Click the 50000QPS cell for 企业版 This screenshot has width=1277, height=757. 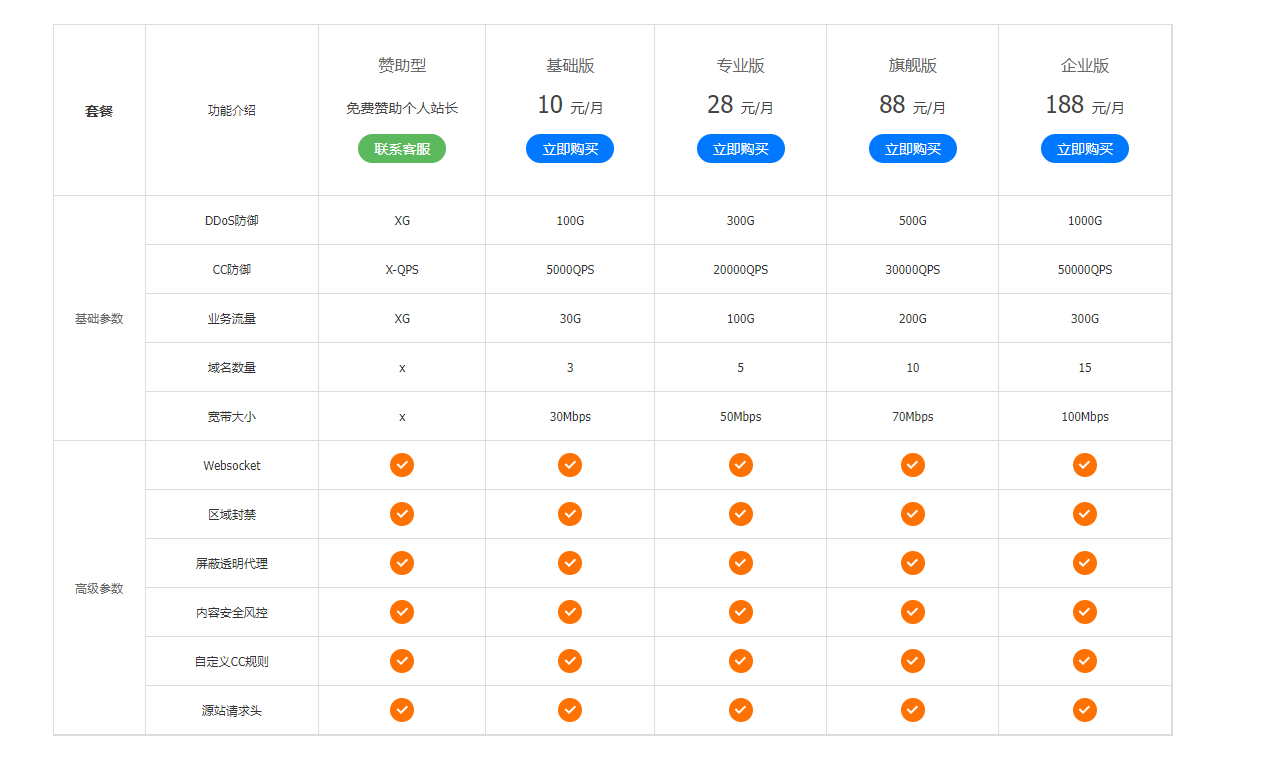click(1085, 270)
